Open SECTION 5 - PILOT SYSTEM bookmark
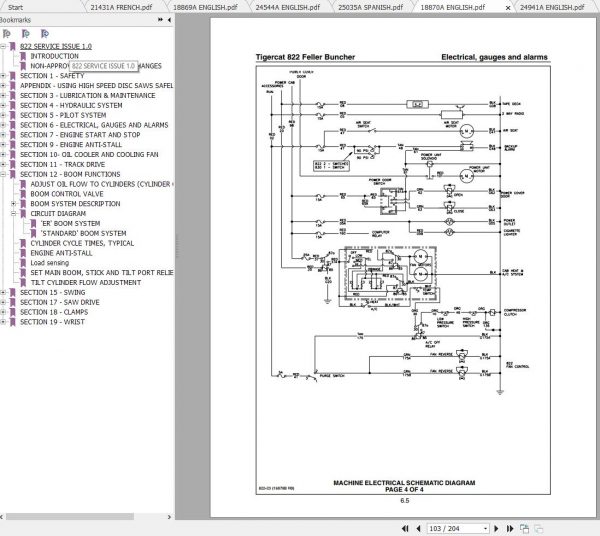The image size is (600, 536). coord(63,115)
